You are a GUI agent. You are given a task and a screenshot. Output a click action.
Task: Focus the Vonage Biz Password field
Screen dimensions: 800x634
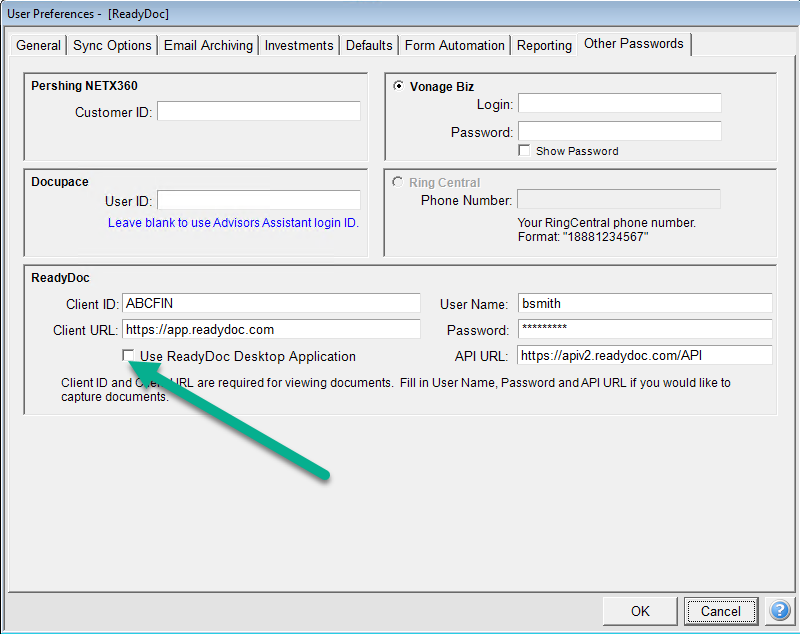(620, 131)
